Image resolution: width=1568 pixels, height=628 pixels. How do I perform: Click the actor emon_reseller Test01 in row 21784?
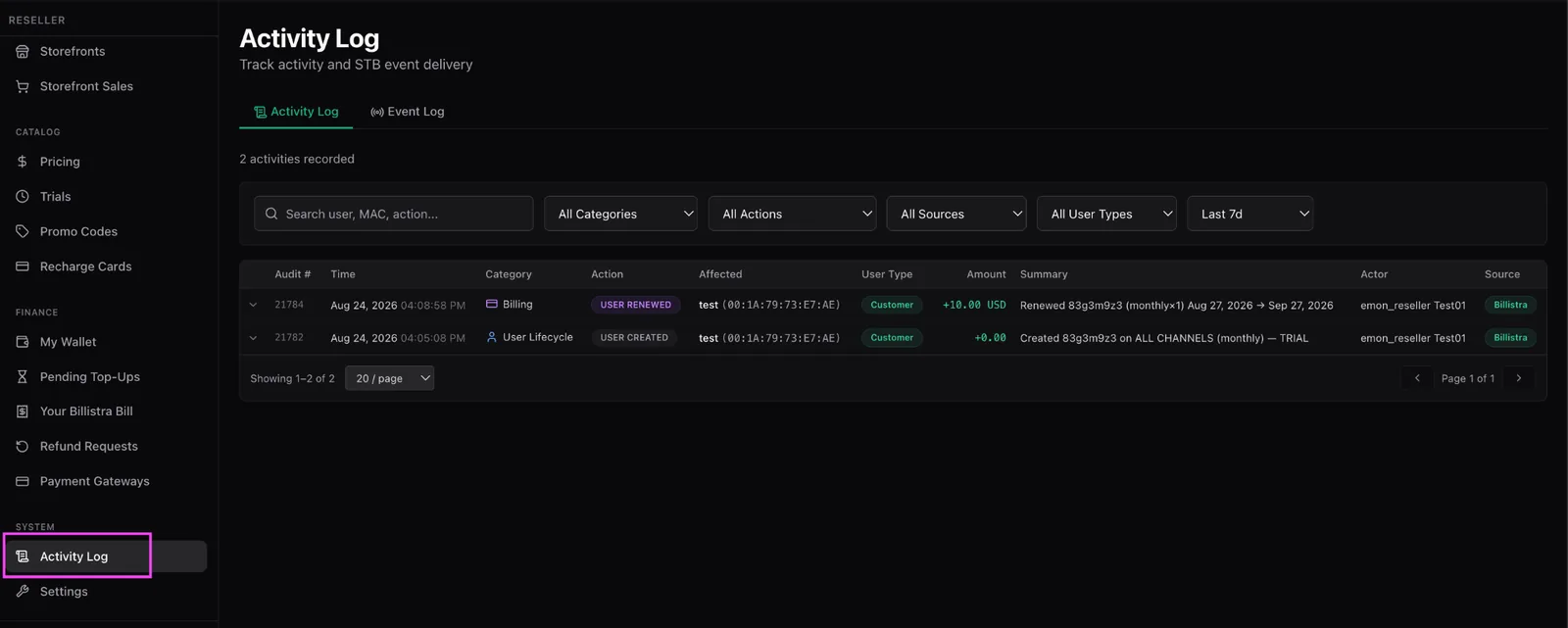1413,306
